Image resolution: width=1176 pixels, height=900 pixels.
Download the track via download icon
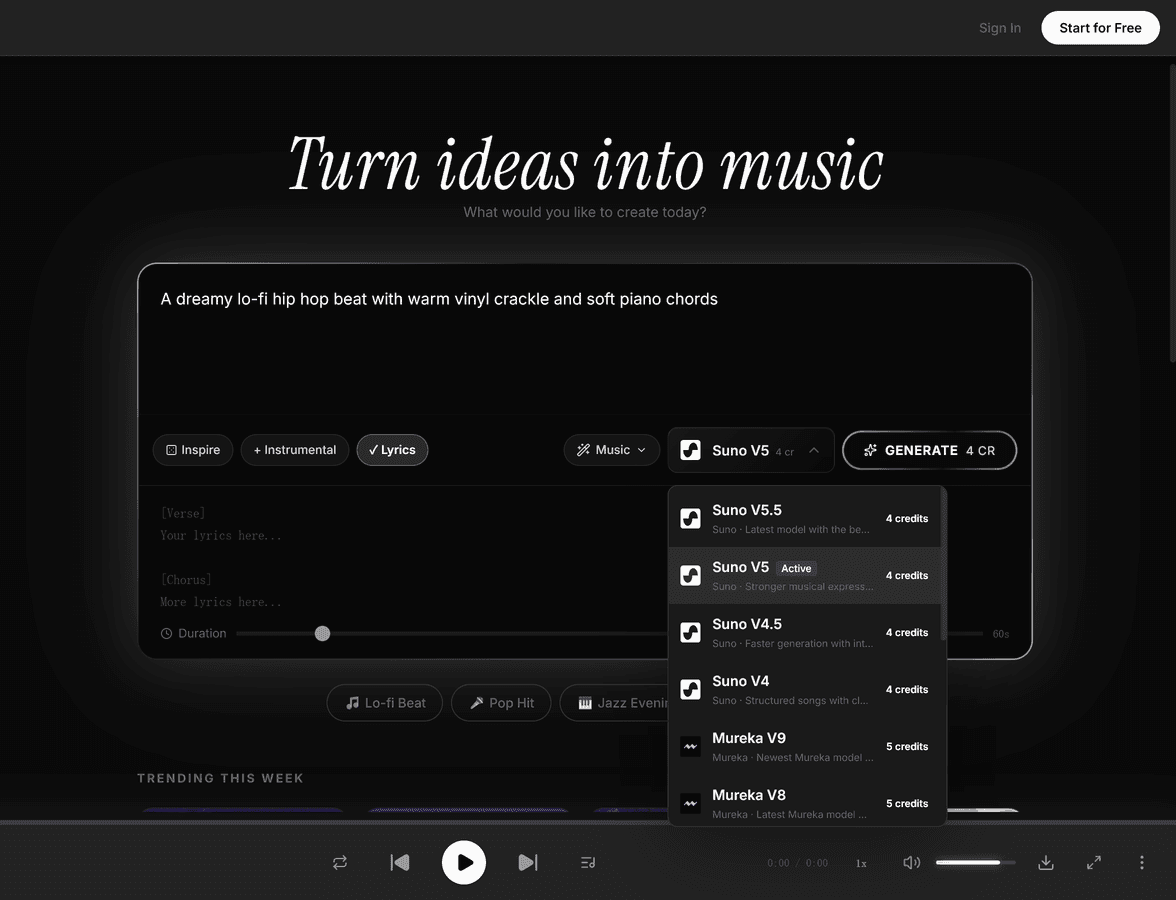pyautogui.click(x=1046, y=862)
